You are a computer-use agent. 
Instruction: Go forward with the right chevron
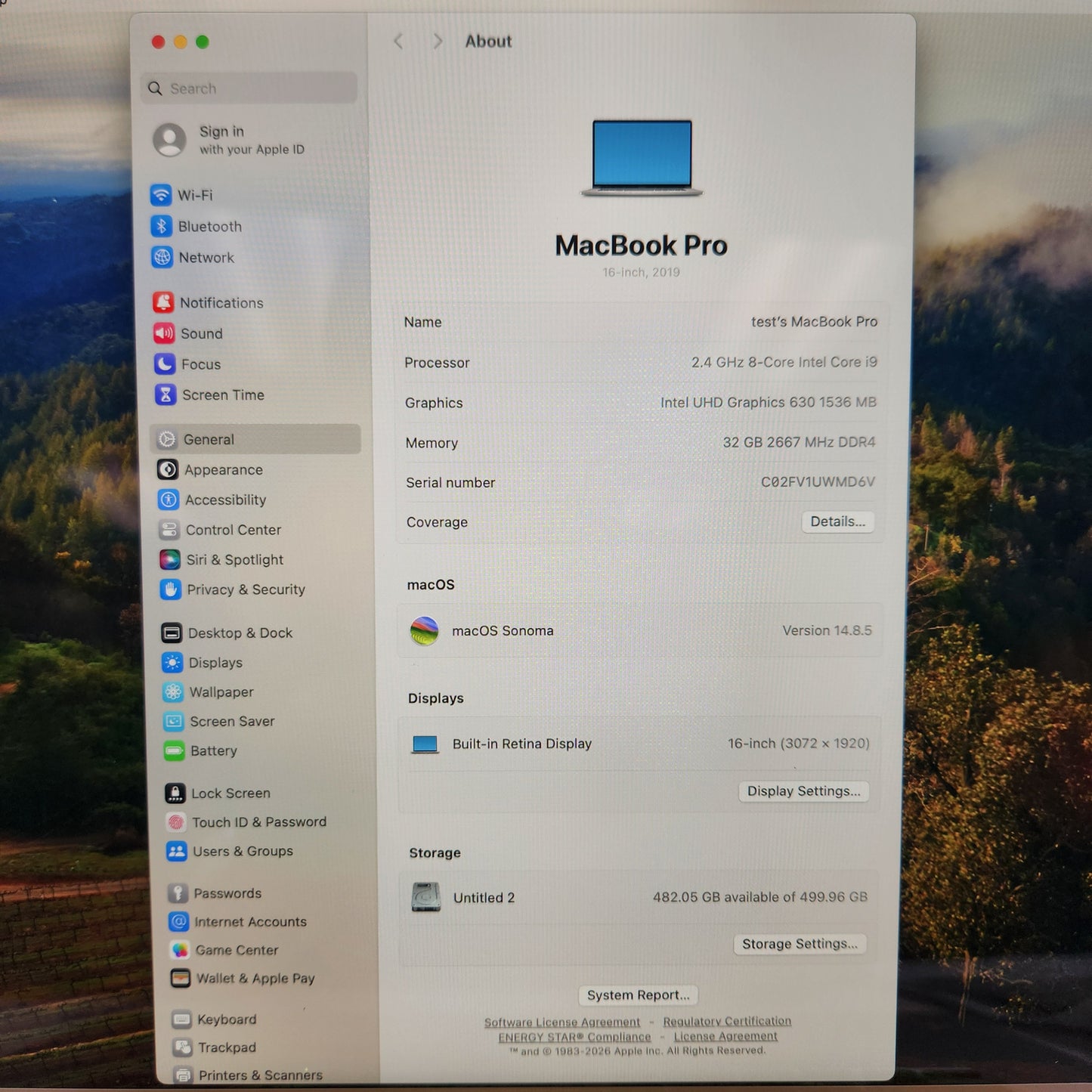tap(437, 42)
